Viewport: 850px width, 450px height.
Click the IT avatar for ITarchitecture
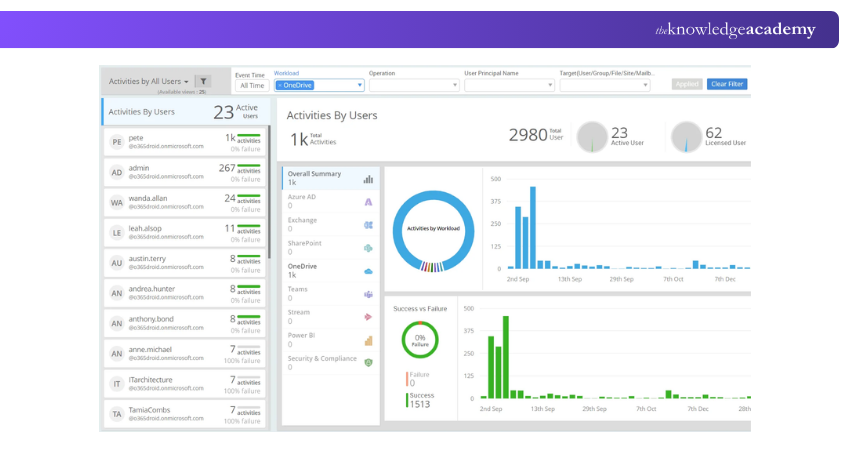(x=117, y=384)
